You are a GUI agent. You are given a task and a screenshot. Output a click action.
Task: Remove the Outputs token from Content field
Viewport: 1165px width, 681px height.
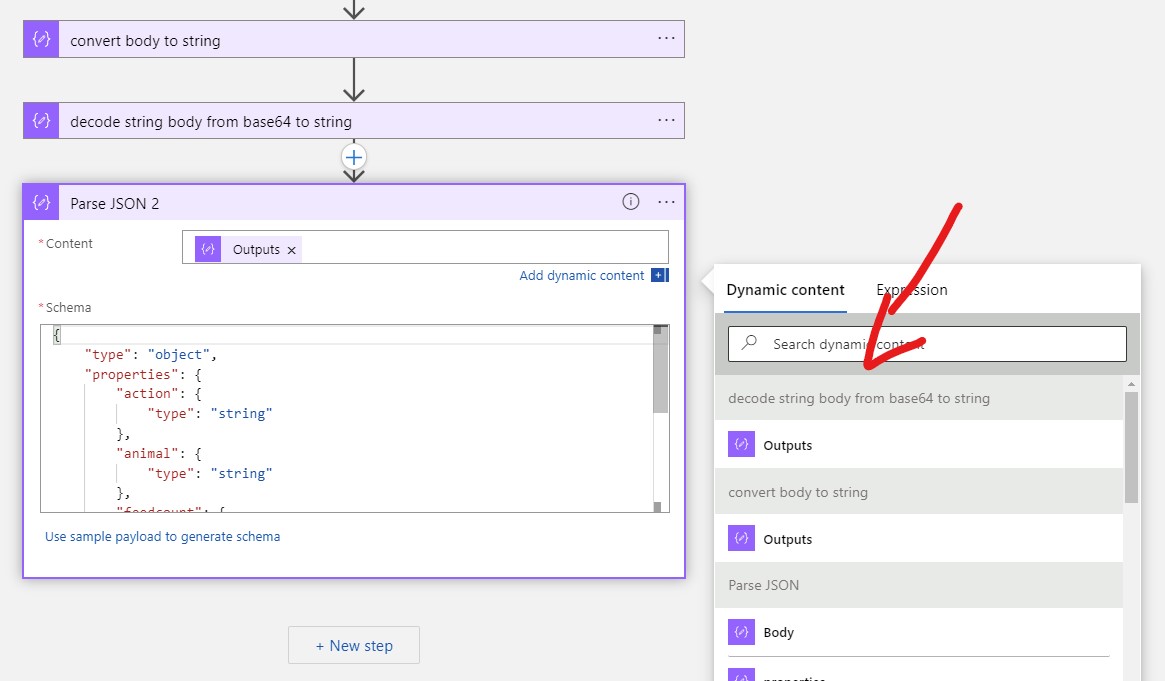tap(292, 250)
